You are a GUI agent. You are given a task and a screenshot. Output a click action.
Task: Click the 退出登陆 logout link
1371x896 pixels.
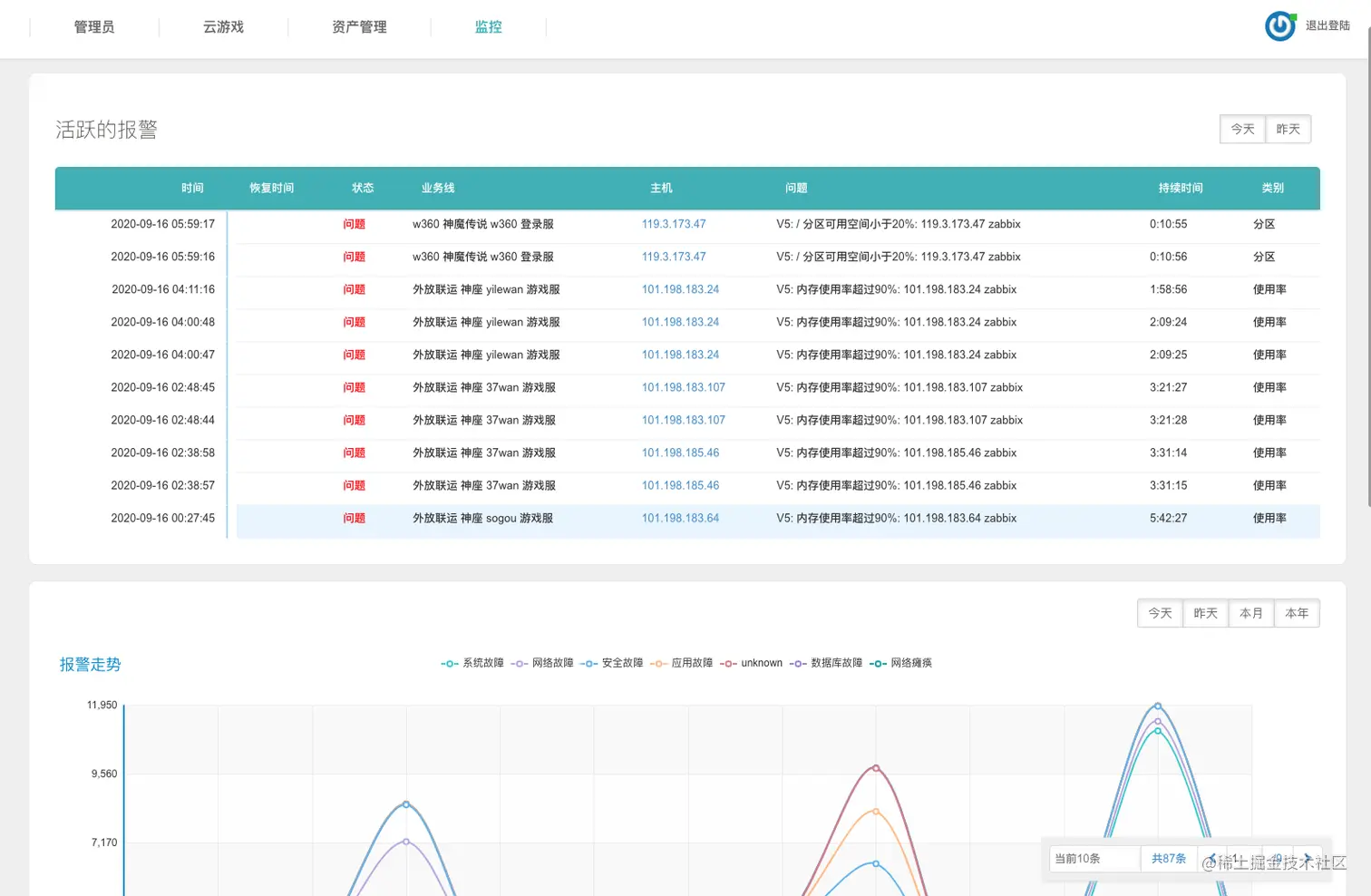(x=1327, y=26)
